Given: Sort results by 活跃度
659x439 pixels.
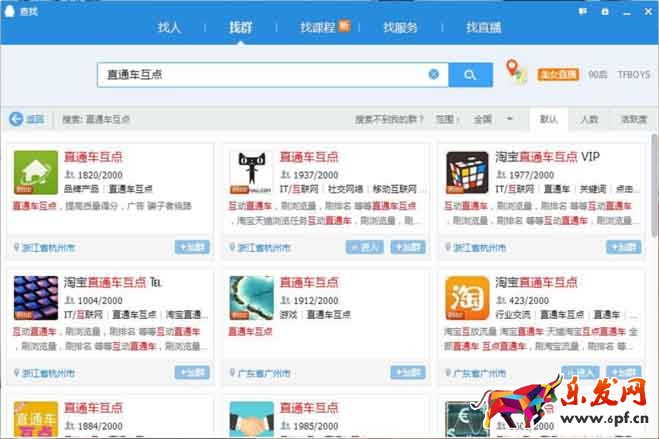Looking at the screenshot, I should [x=633, y=119].
